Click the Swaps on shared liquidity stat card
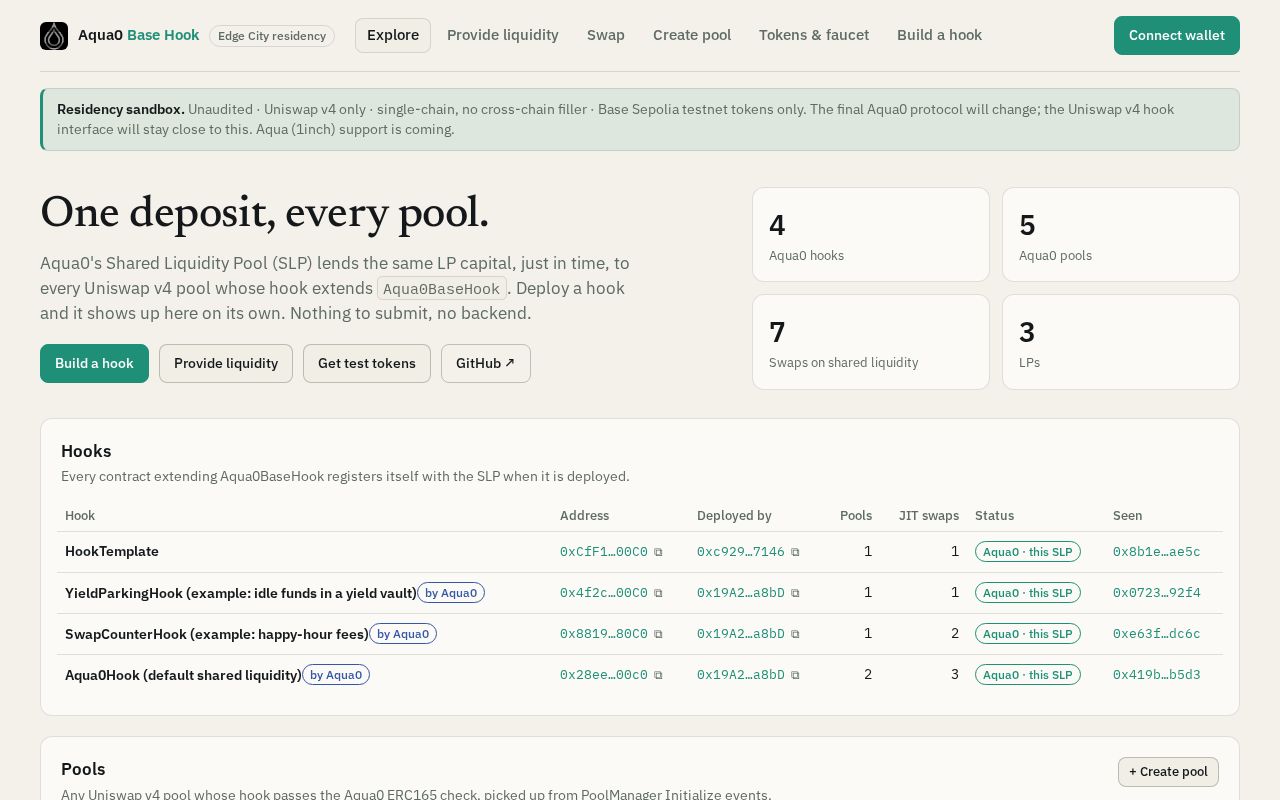This screenshot has height=800, width=1280. pyautogui.click(x=871, y=342)
